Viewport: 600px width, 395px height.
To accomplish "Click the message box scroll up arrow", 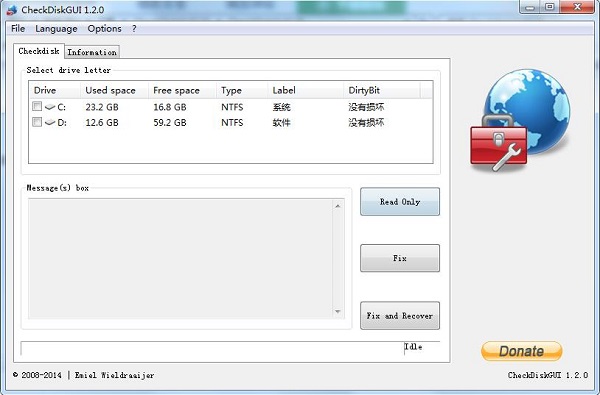I will [x=338, y=206].
